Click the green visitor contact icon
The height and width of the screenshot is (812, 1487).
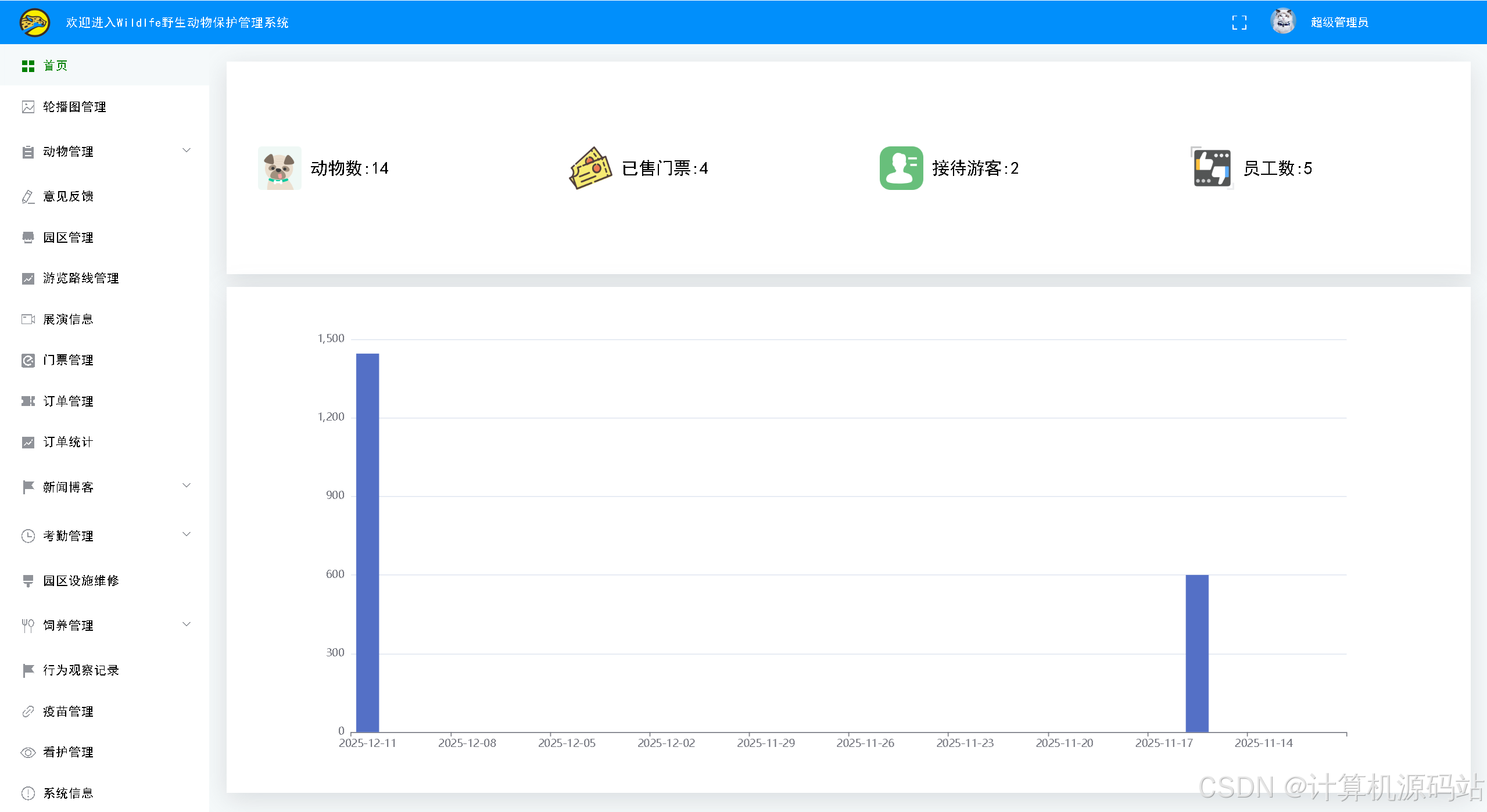coord(901,168)
